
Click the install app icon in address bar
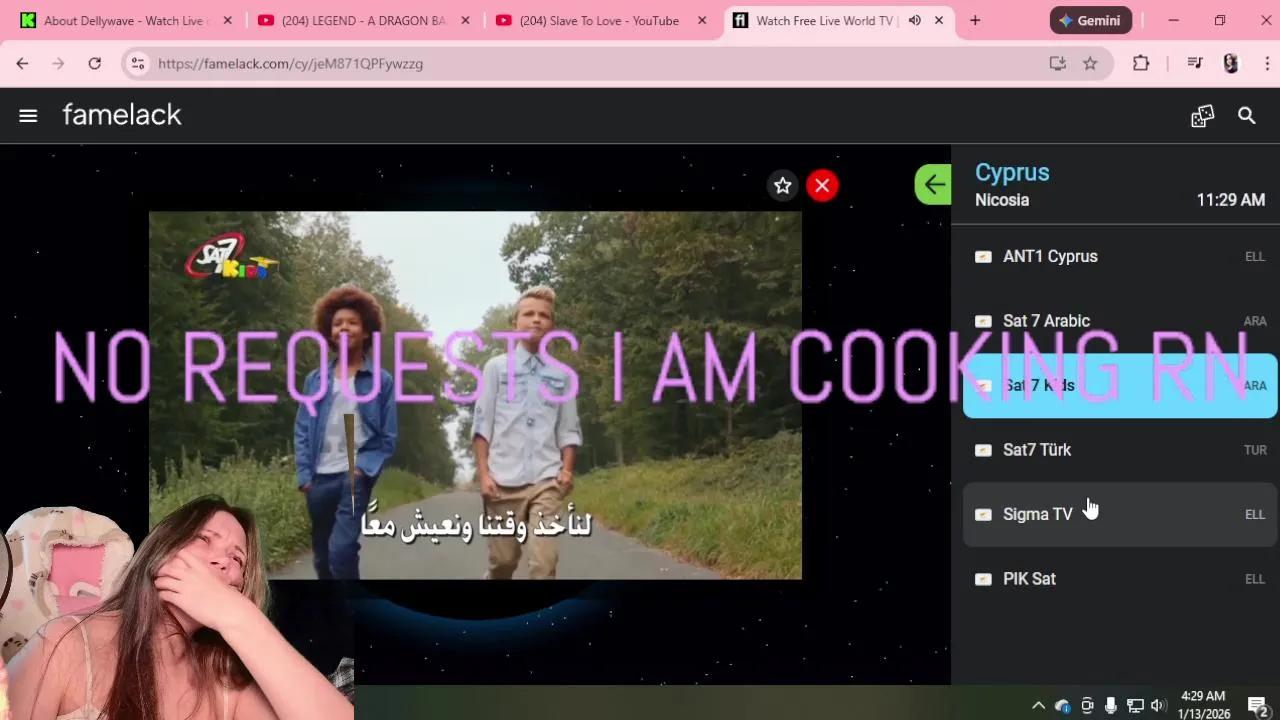[x=1057, y=63]
